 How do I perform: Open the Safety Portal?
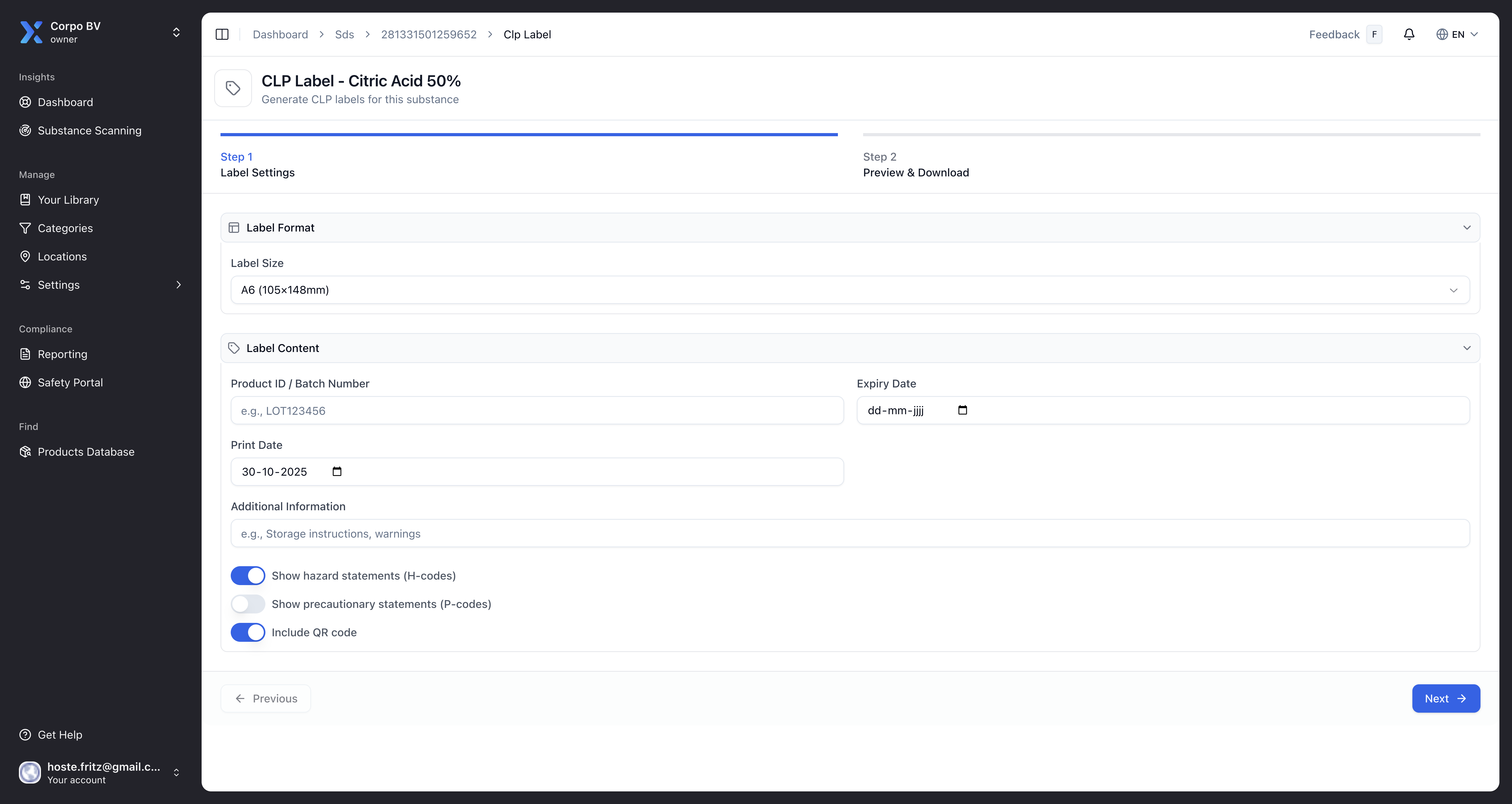[x=70, y=382]
